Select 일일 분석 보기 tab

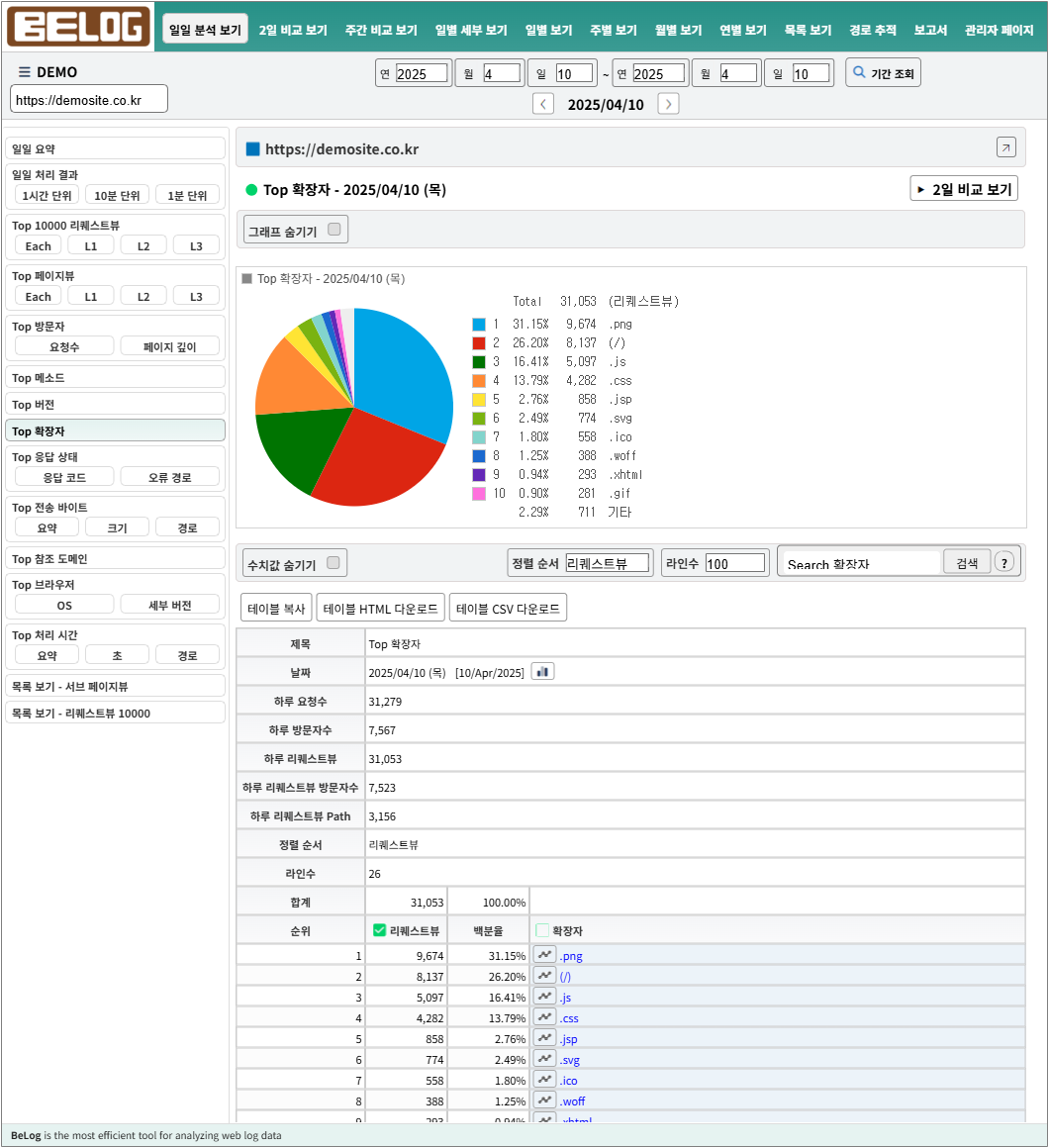point(205,30)
